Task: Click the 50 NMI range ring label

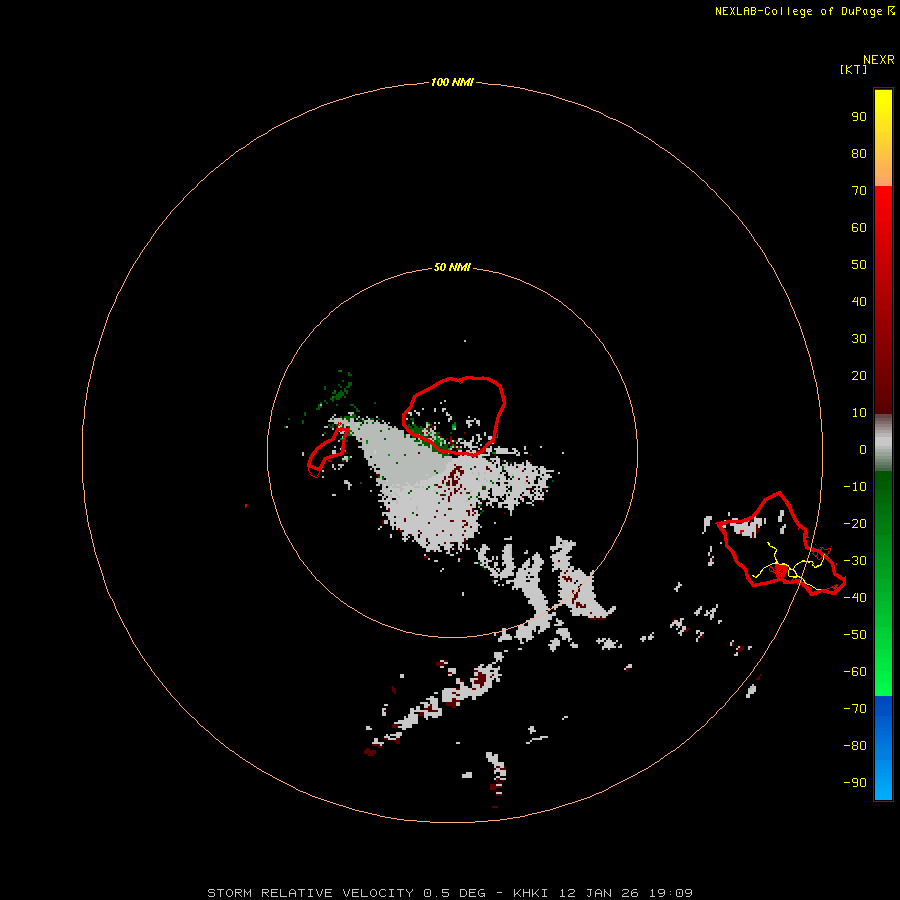Action: pyautogui.click(x=452, y=267)
